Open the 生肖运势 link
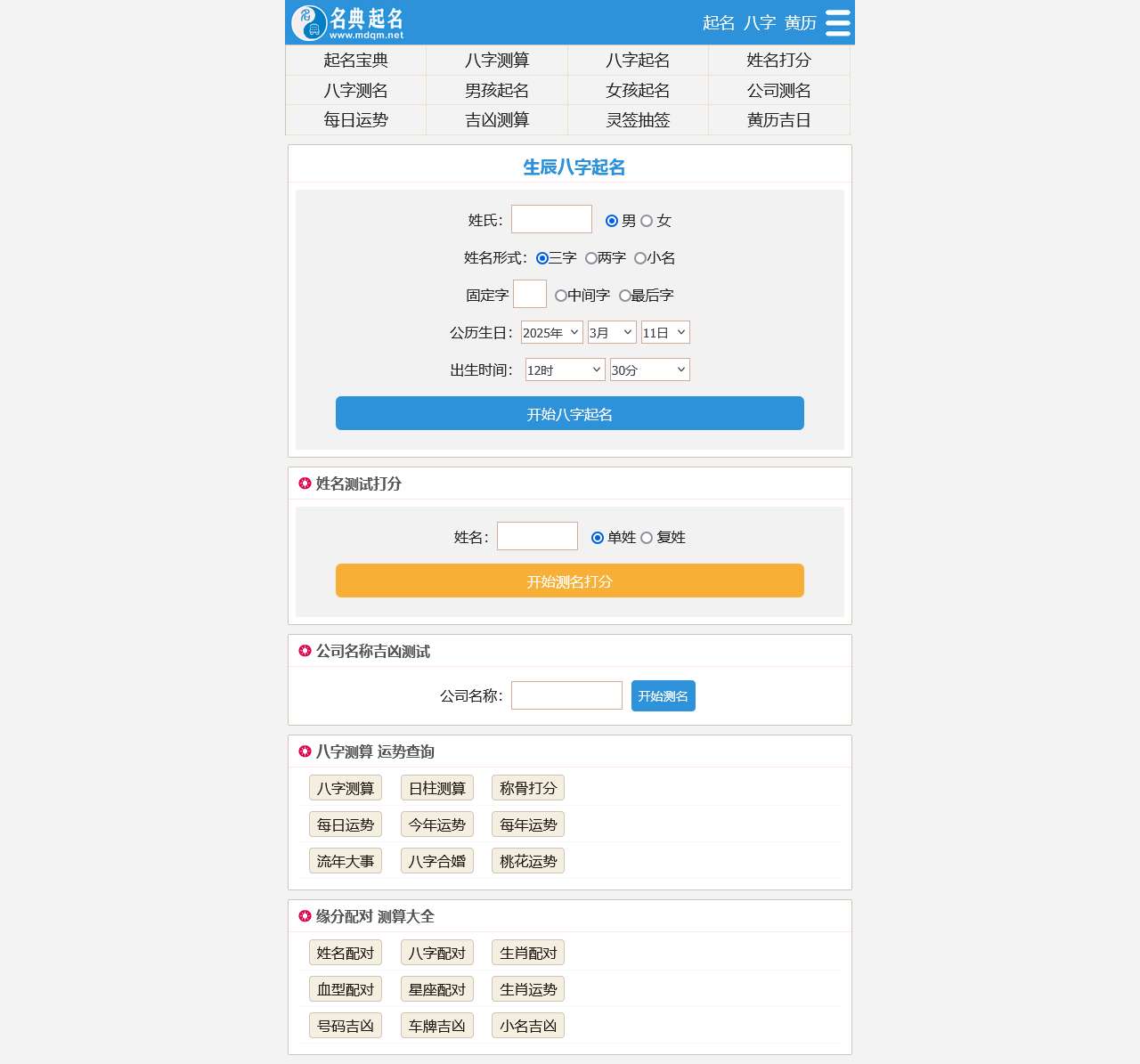The width and height of the screenshot is (1140, 1064). pos(528,989)
